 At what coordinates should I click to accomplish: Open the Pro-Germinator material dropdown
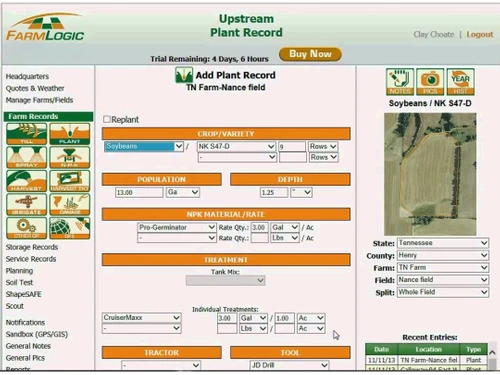coord(177,227)
